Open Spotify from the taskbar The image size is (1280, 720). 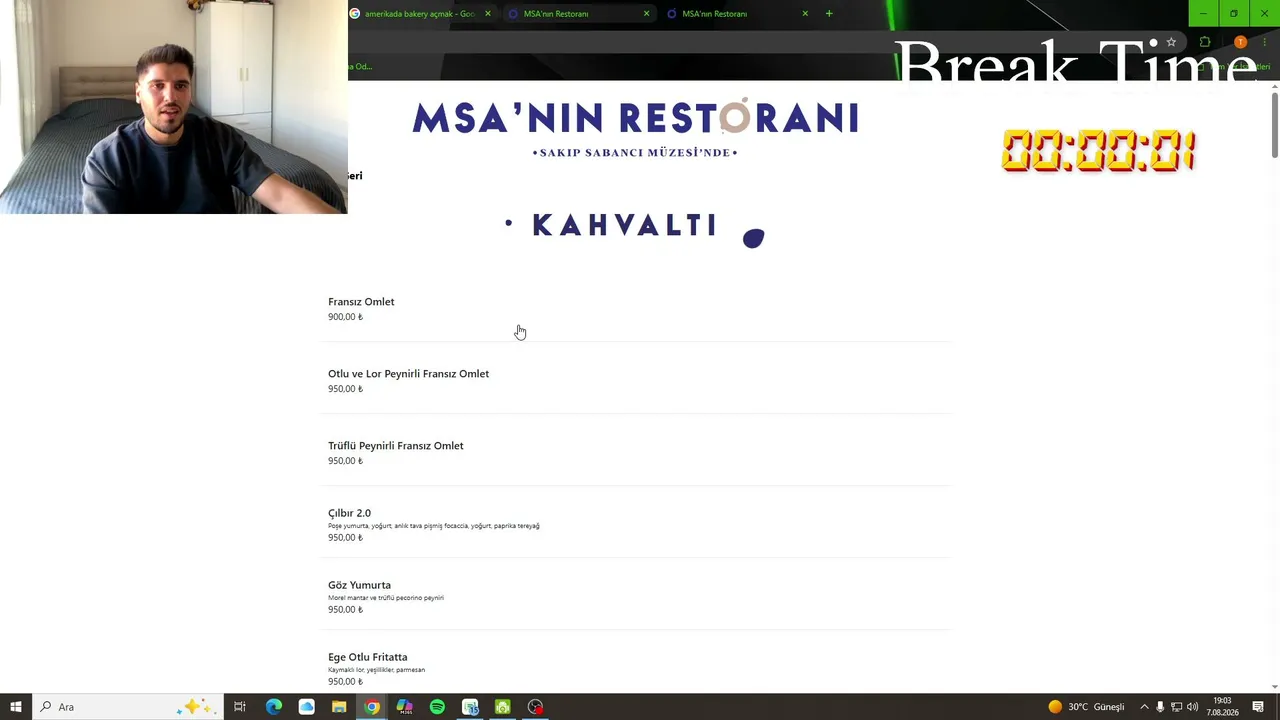click(x=437, y=707)
